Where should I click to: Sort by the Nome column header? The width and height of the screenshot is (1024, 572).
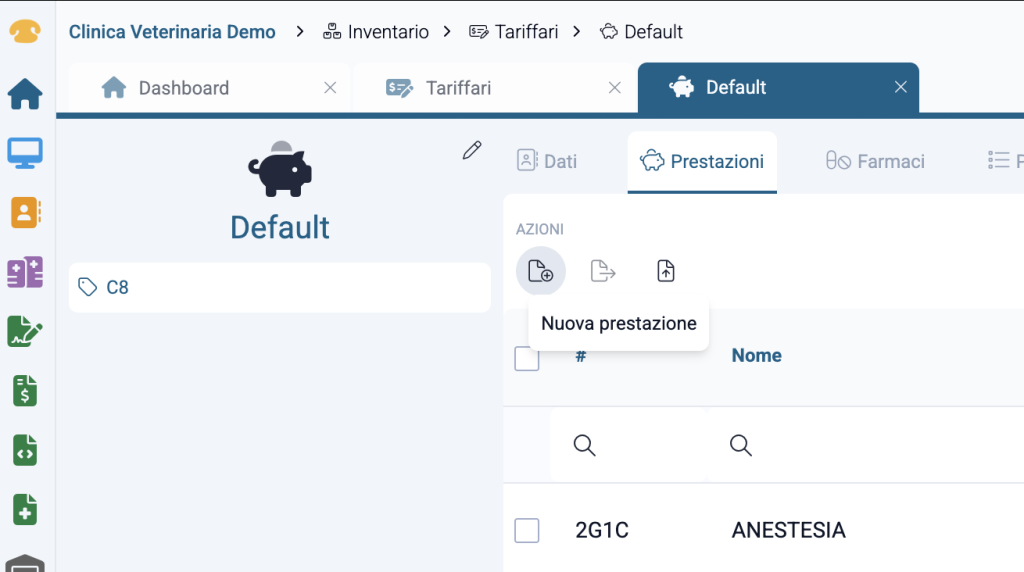(757, 355)
